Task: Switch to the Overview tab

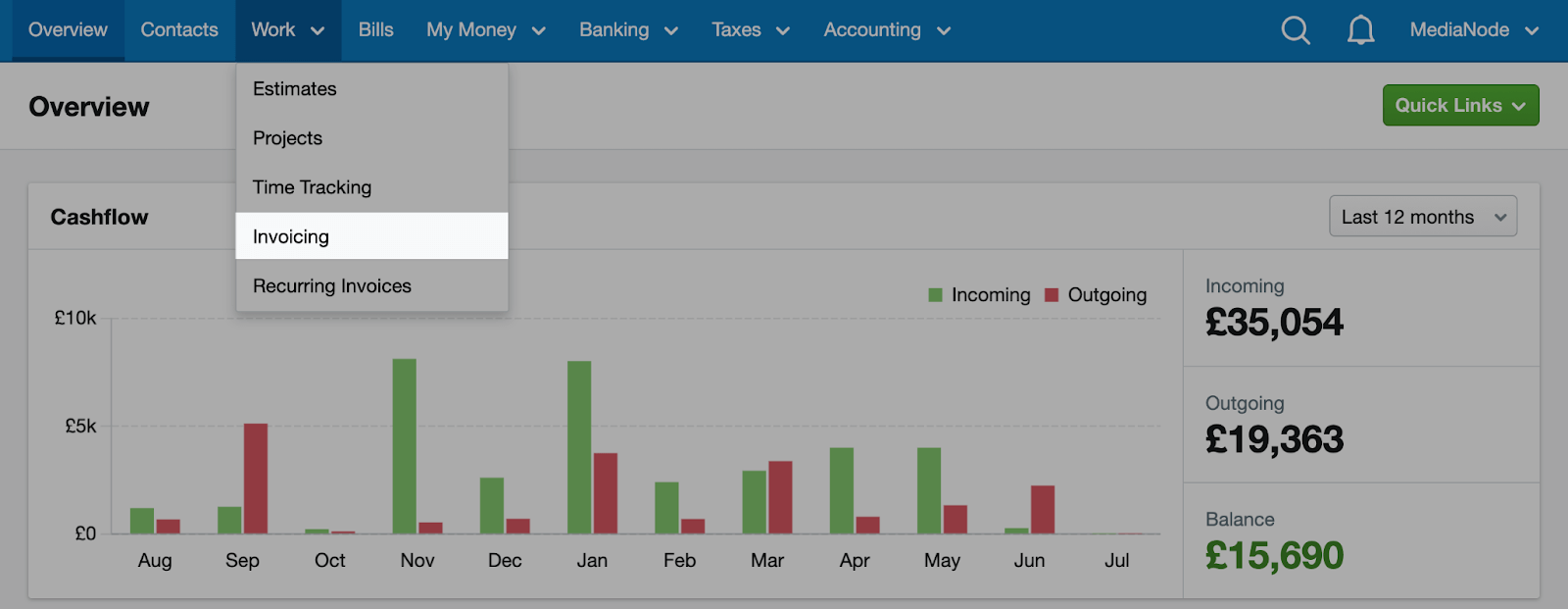Action: click(x=68, y=30)
